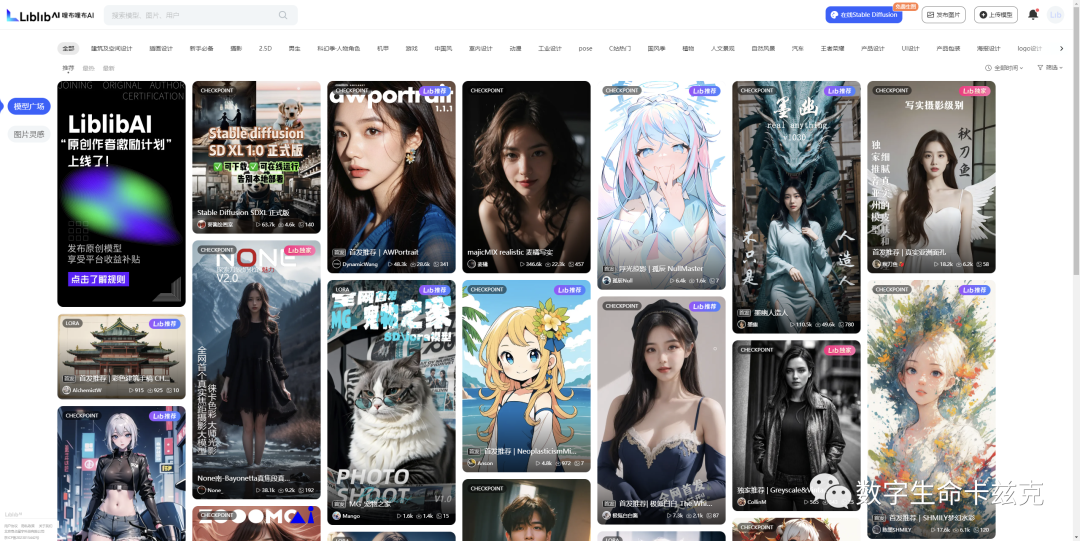Select the pose category tab
Image resolution: width=1080 pixels, height=541 pixels.
pyautogui.click(x=585, y=48)
